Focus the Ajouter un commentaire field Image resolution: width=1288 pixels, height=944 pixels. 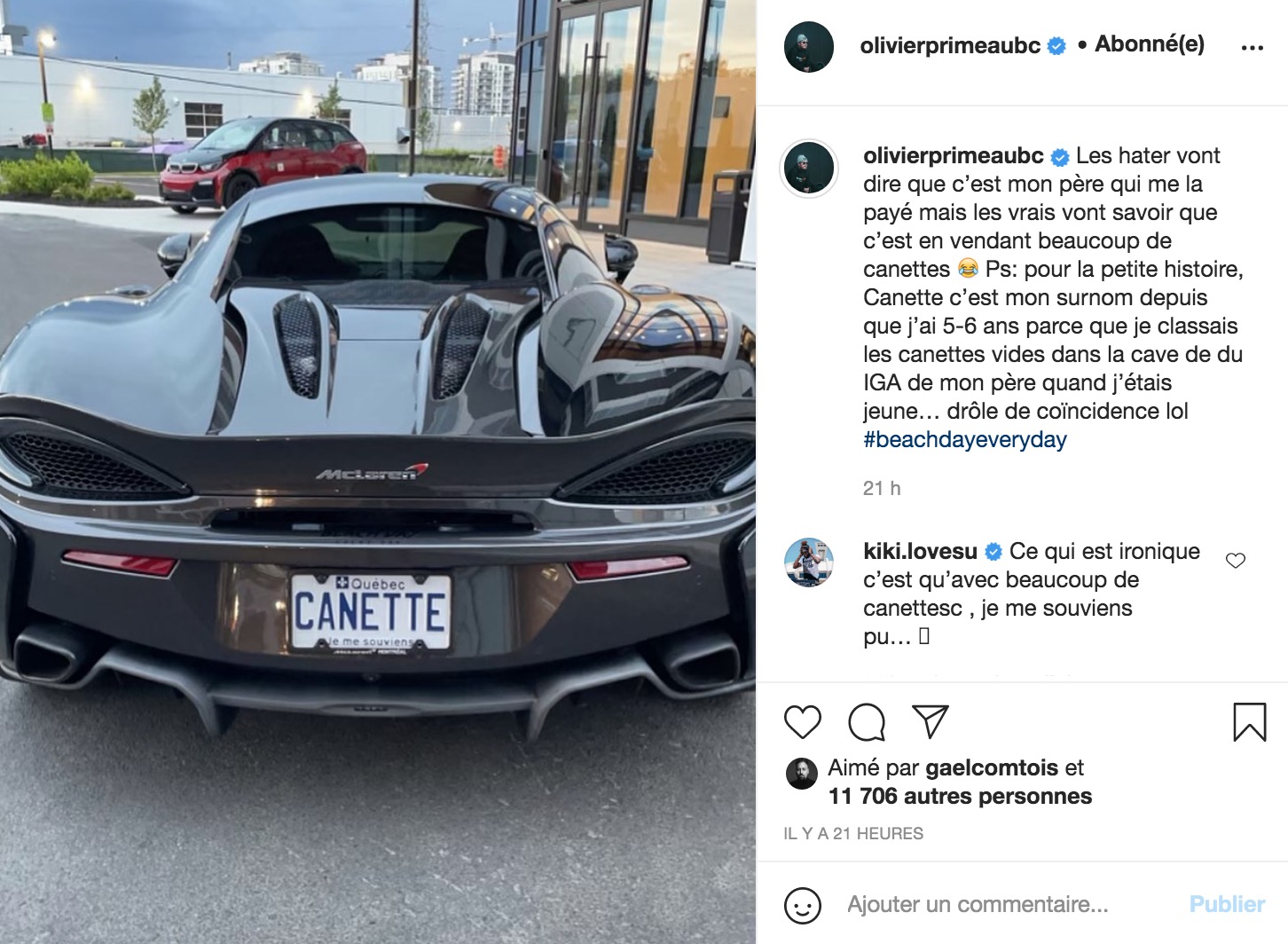pos(1011,904)
